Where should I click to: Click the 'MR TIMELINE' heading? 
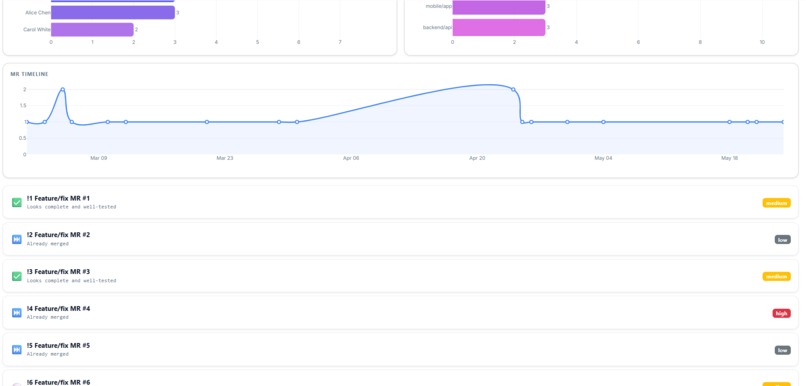coord(29,74)
